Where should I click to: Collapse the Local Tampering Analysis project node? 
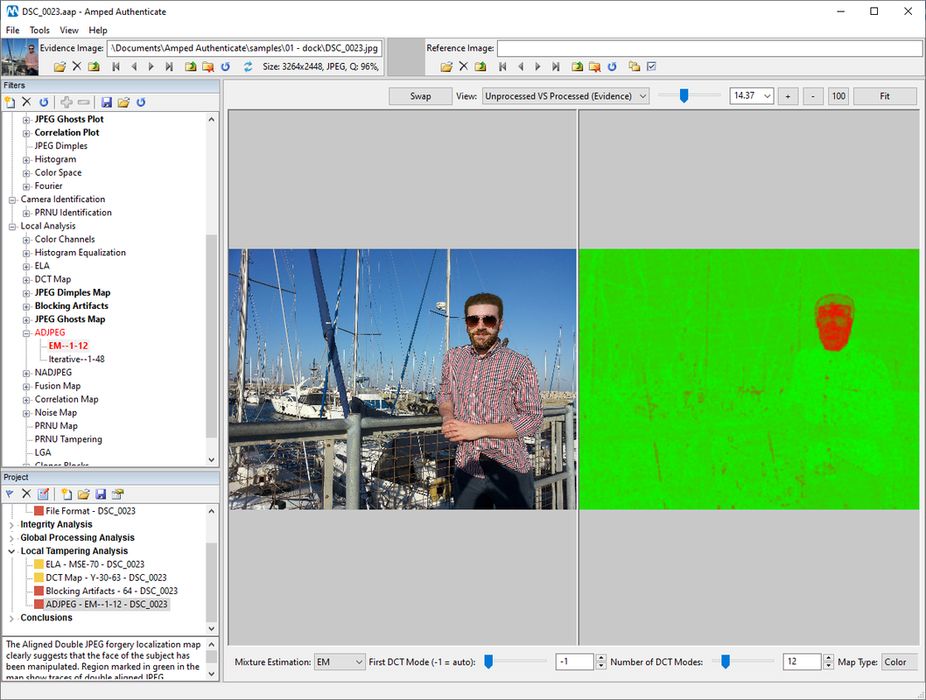[x=12, y=551]
